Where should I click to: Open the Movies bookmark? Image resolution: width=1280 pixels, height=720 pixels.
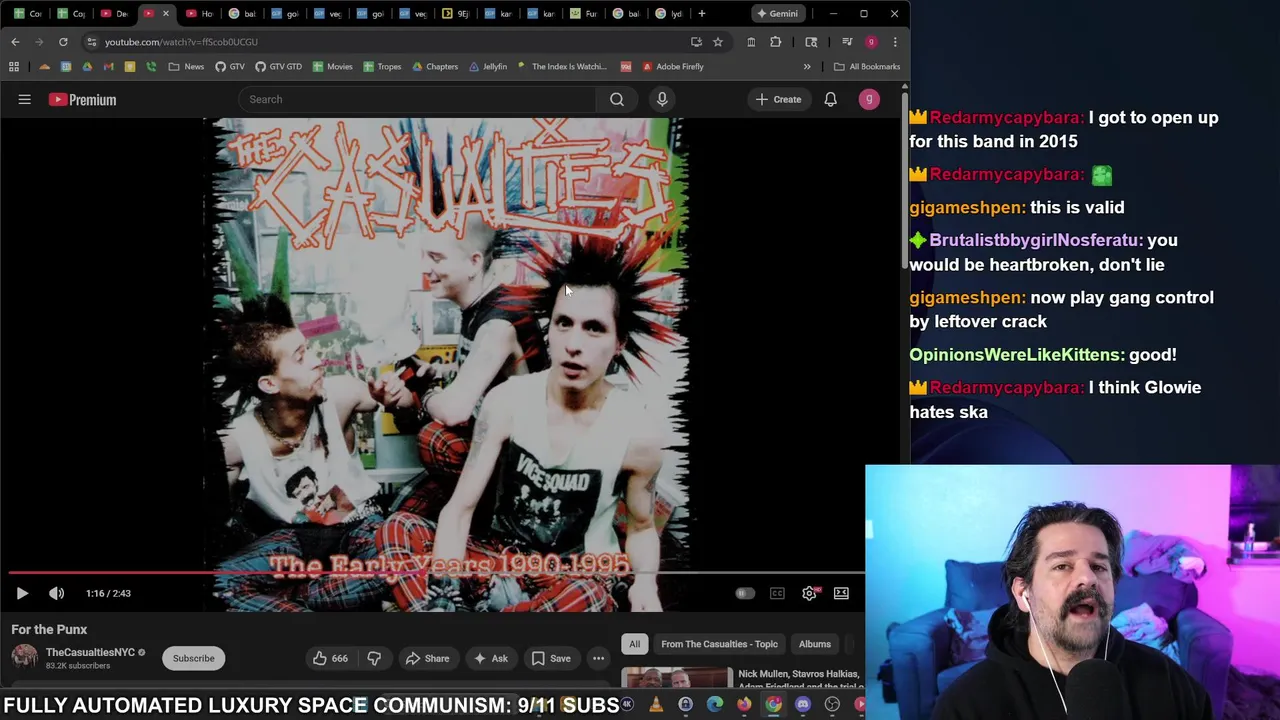click(x=332, y=67)
